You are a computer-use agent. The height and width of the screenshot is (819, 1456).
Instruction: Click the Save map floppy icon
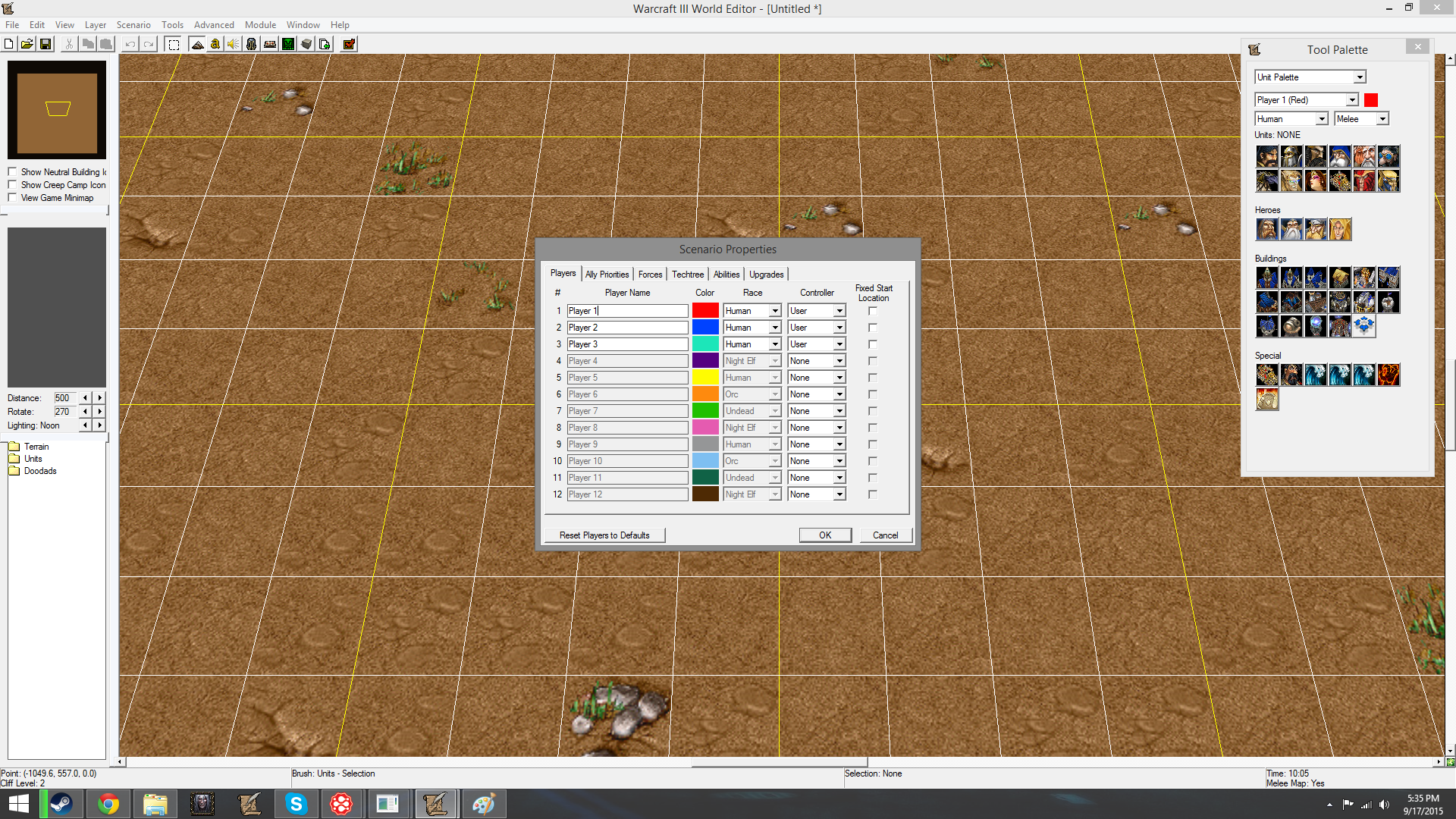tap(45, 44)
